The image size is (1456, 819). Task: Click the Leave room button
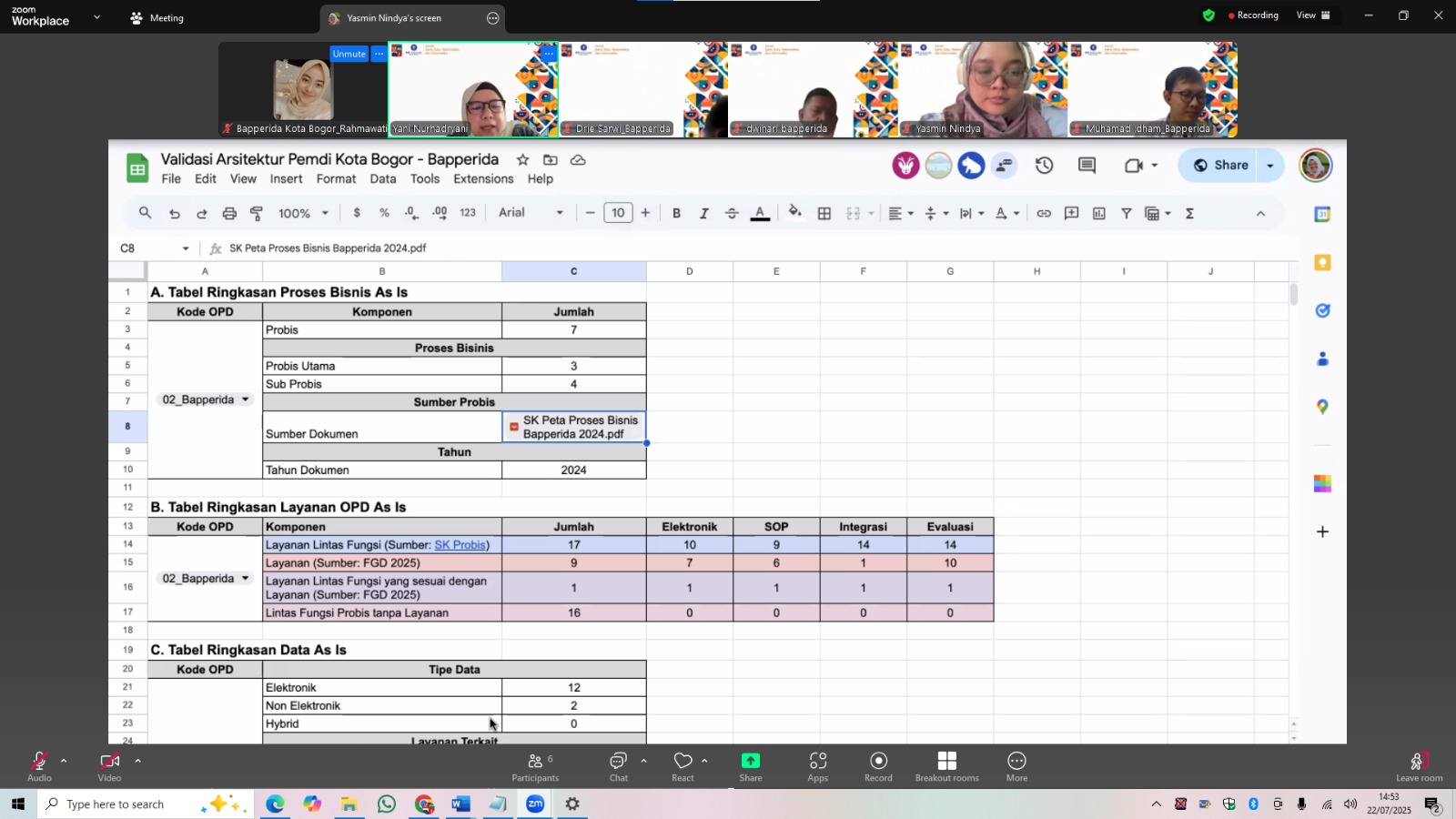point(1419,766)
